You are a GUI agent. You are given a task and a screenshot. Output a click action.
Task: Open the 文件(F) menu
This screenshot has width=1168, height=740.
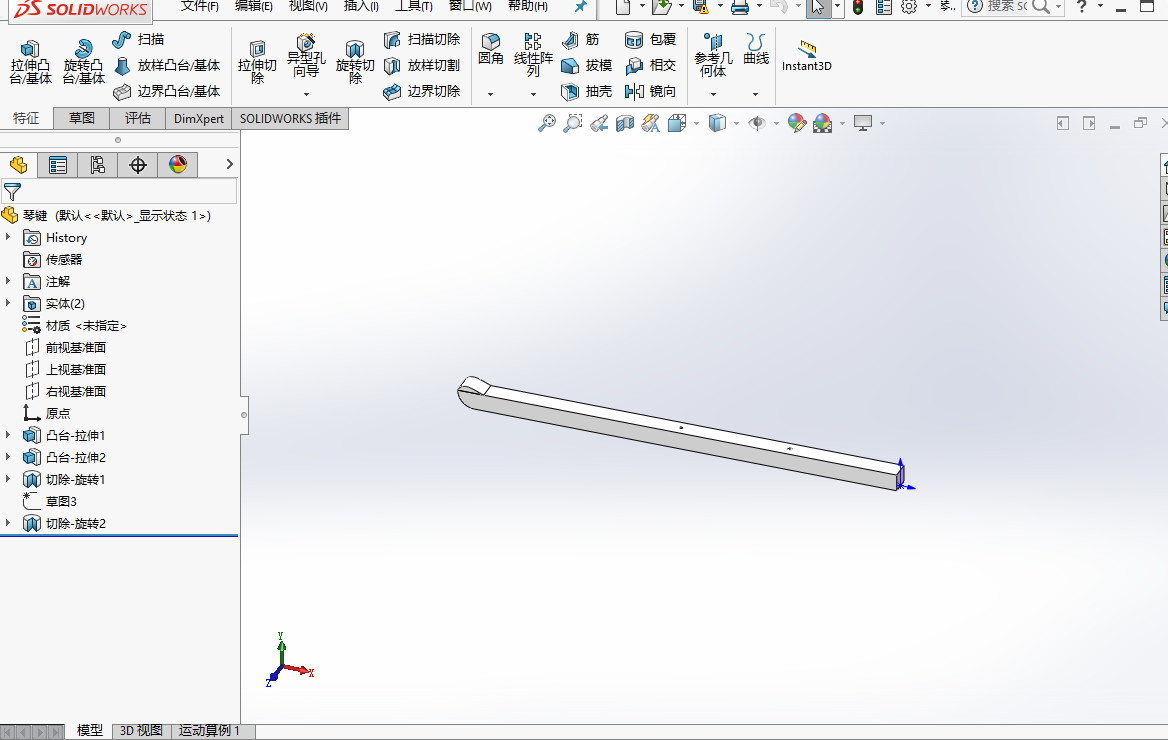coord(200,6)
